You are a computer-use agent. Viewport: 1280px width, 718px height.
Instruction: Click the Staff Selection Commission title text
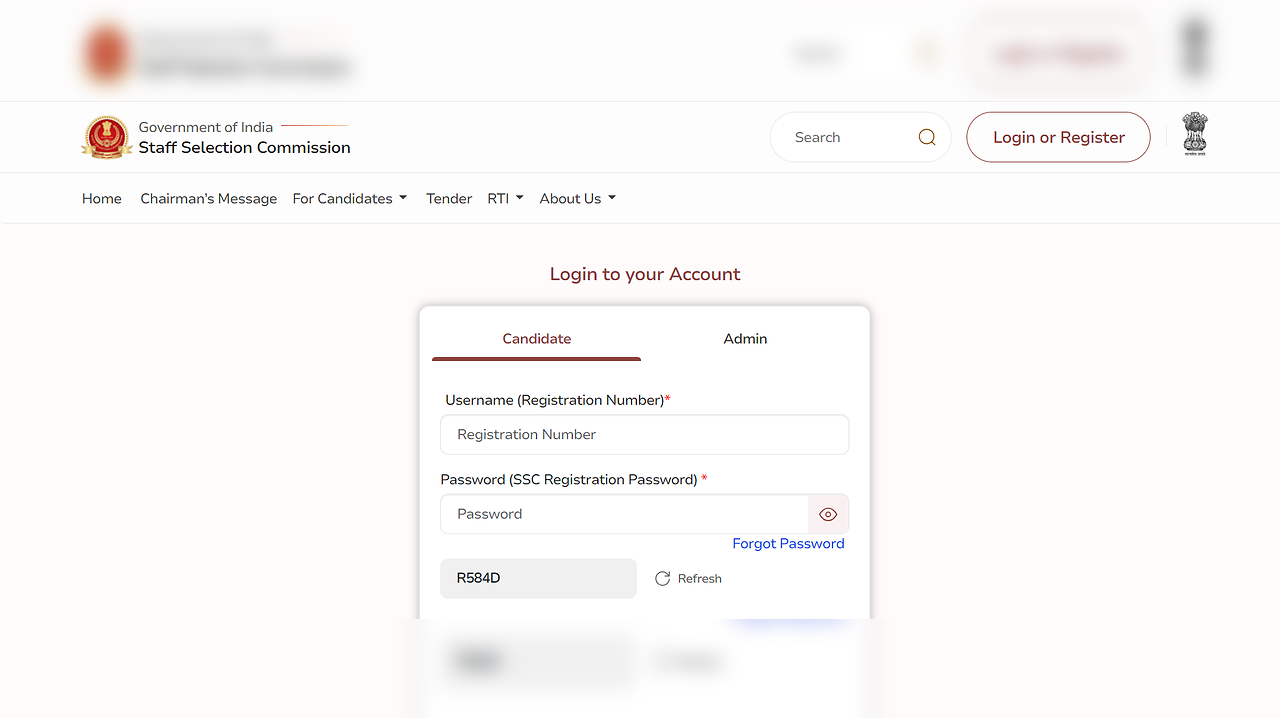244,148
